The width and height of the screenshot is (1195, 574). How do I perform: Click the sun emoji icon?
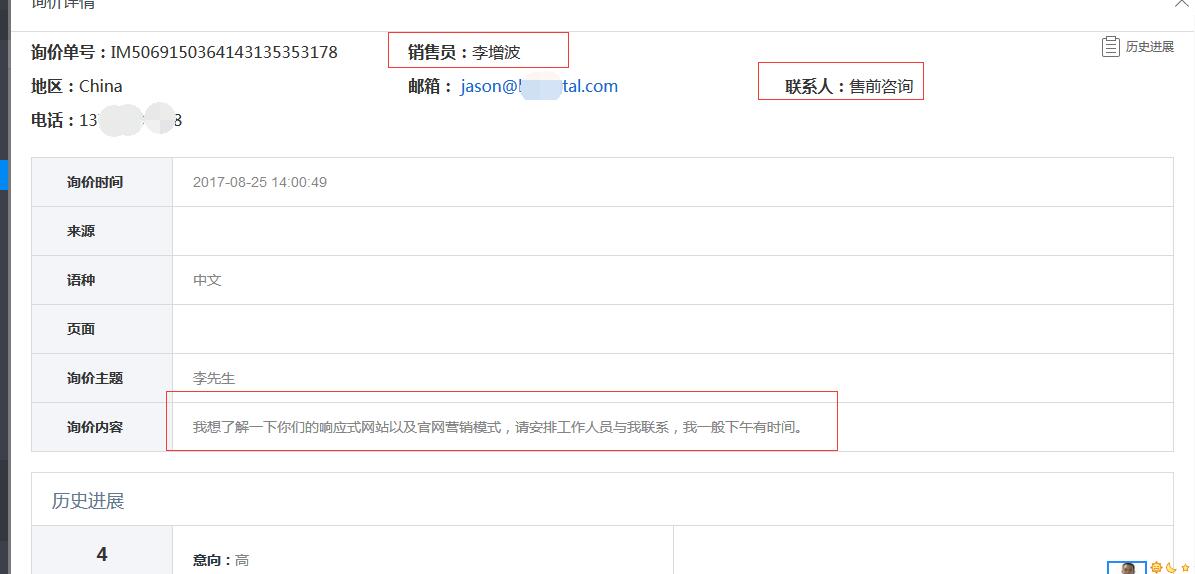(1156, 567)
